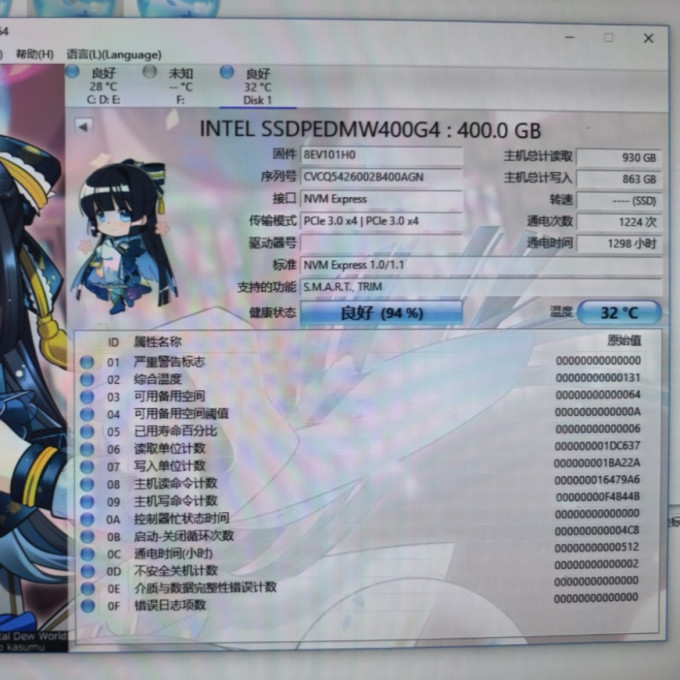Image resolution: width=680 pixels, height=680 pixels.
Task: Minimize the CrystalDiskInfo window
Action: click(569, 38)
